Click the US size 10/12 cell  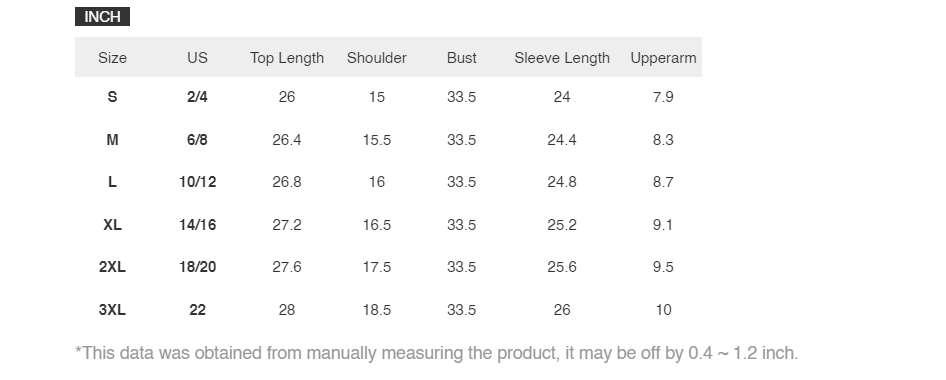point(197,182)
